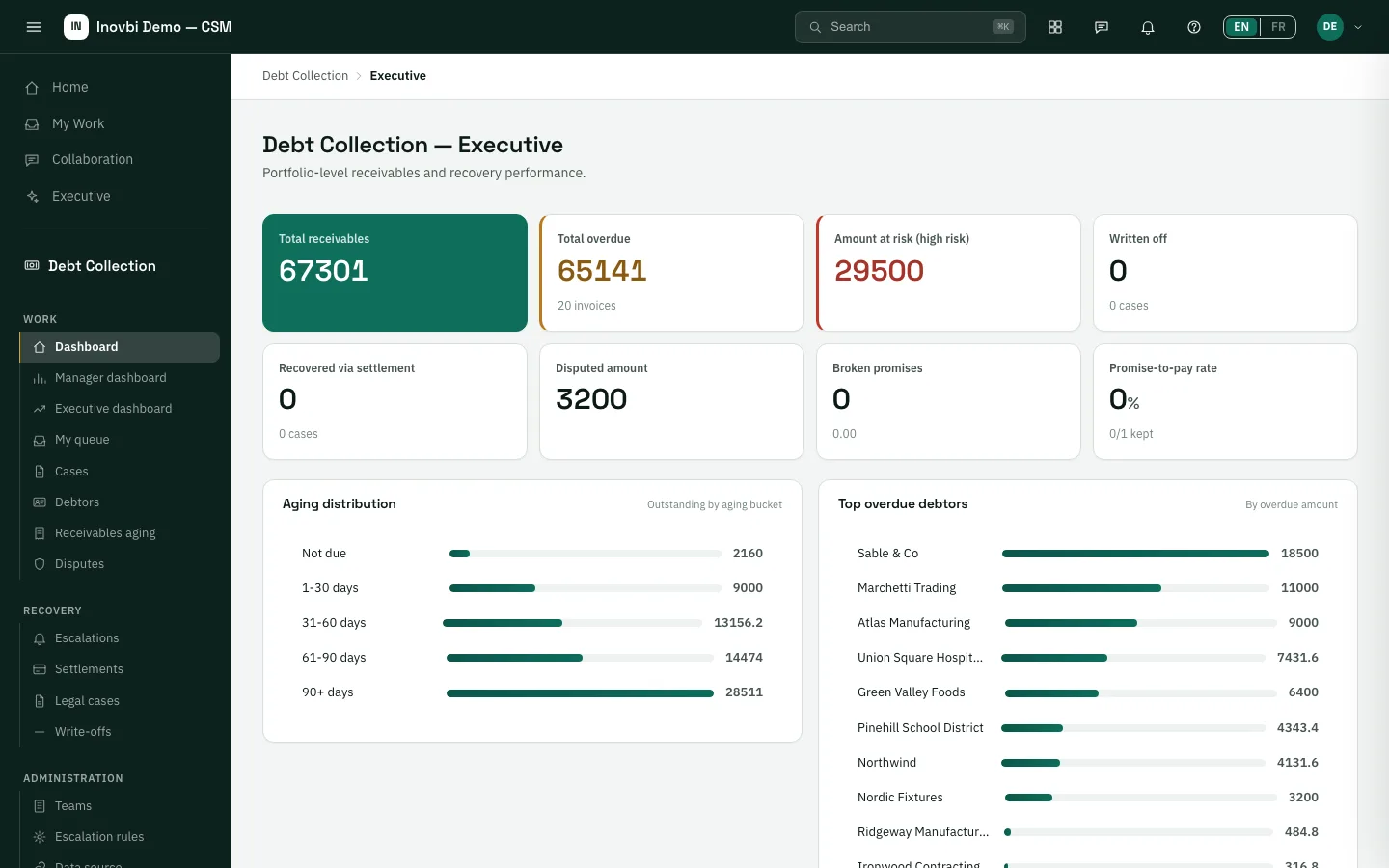Focus the Search field
Screen dimensions: 1389x868
tap(910, 27)
